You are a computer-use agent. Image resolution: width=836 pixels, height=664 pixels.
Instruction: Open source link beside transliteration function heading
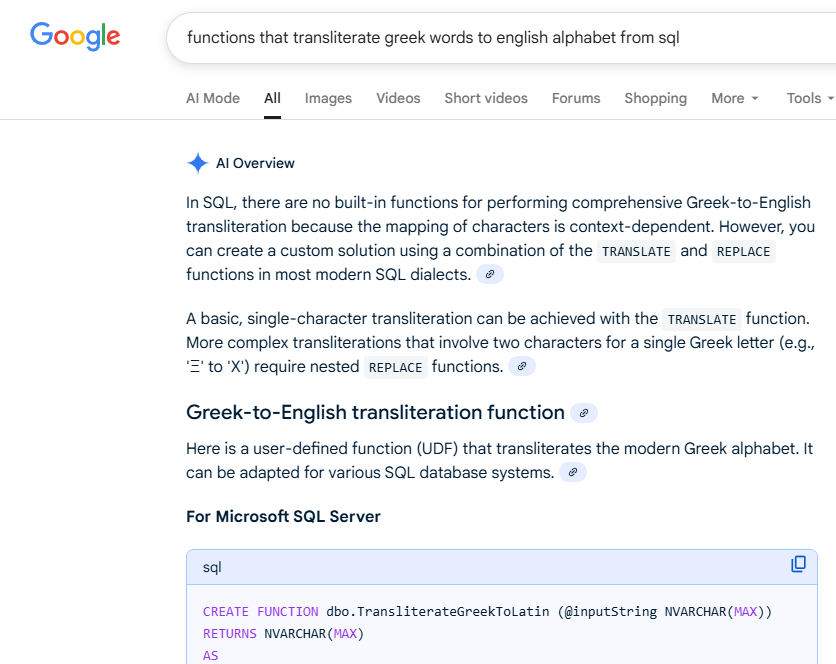click(584, 413)
